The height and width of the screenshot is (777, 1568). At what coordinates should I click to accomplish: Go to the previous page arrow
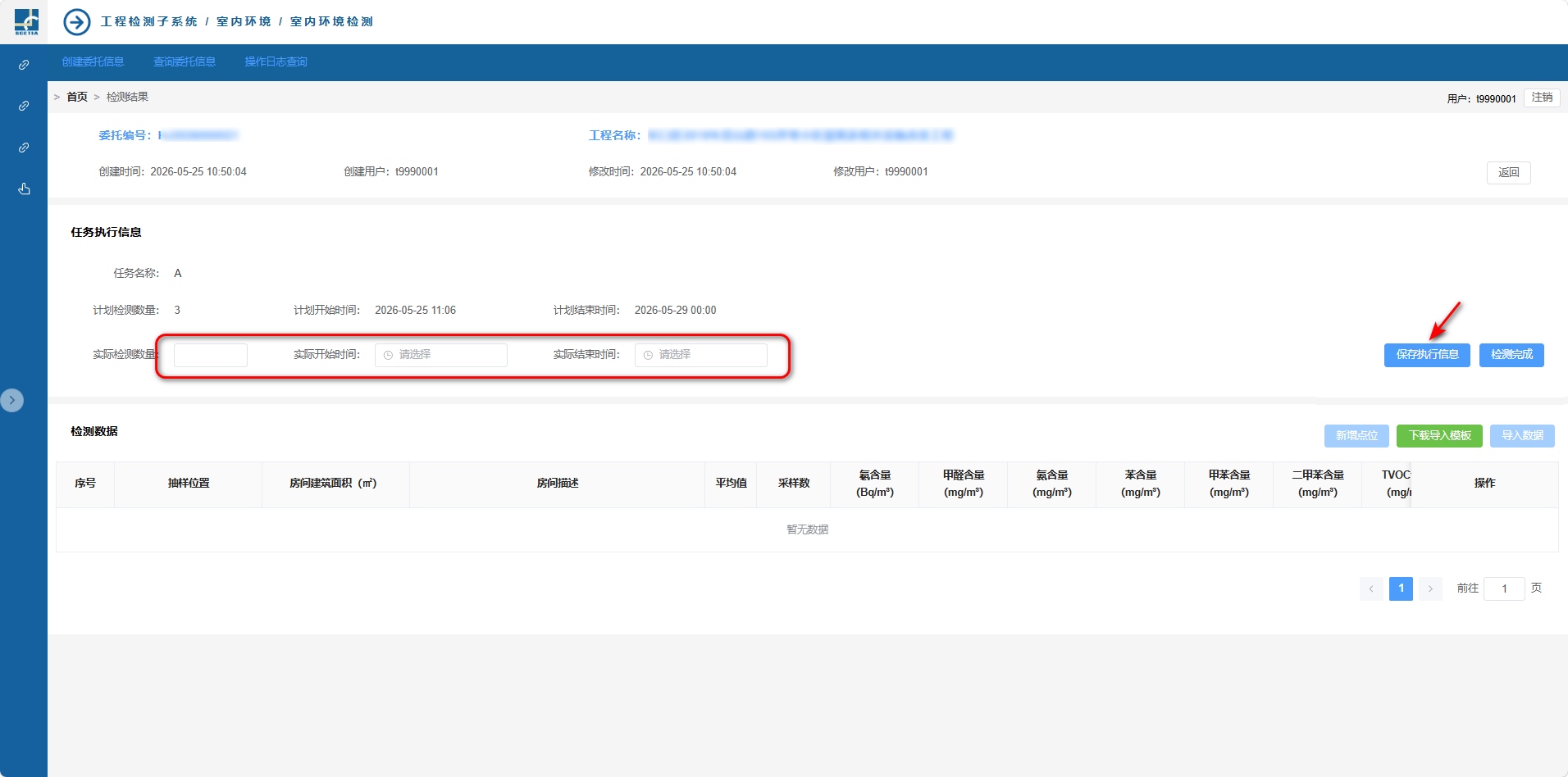tap(1371, 588)
